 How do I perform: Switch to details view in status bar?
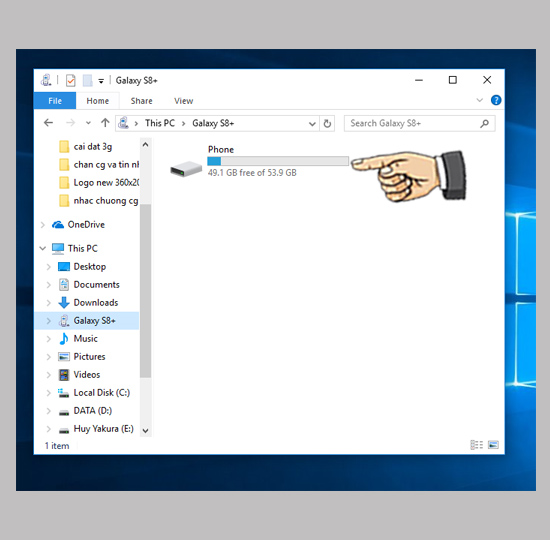(x=476, y=445)
